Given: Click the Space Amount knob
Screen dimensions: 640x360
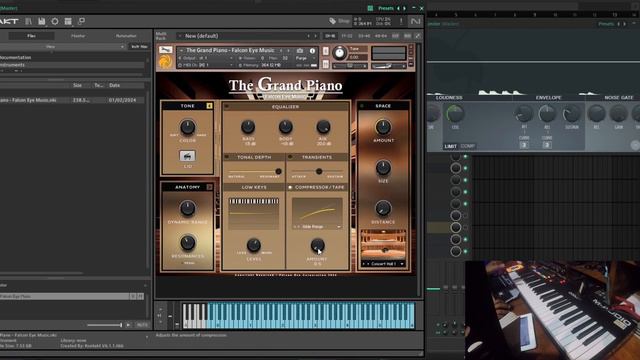Looking at the screenshot, I should (x=383, y=127).
